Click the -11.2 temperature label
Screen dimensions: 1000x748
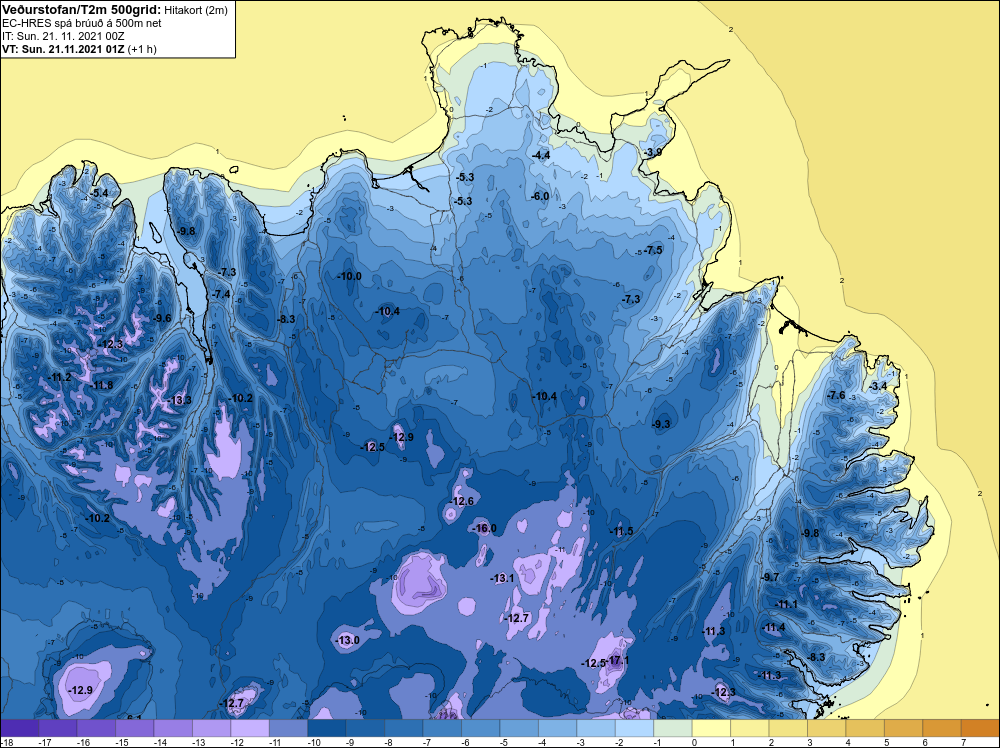(60, 378)
